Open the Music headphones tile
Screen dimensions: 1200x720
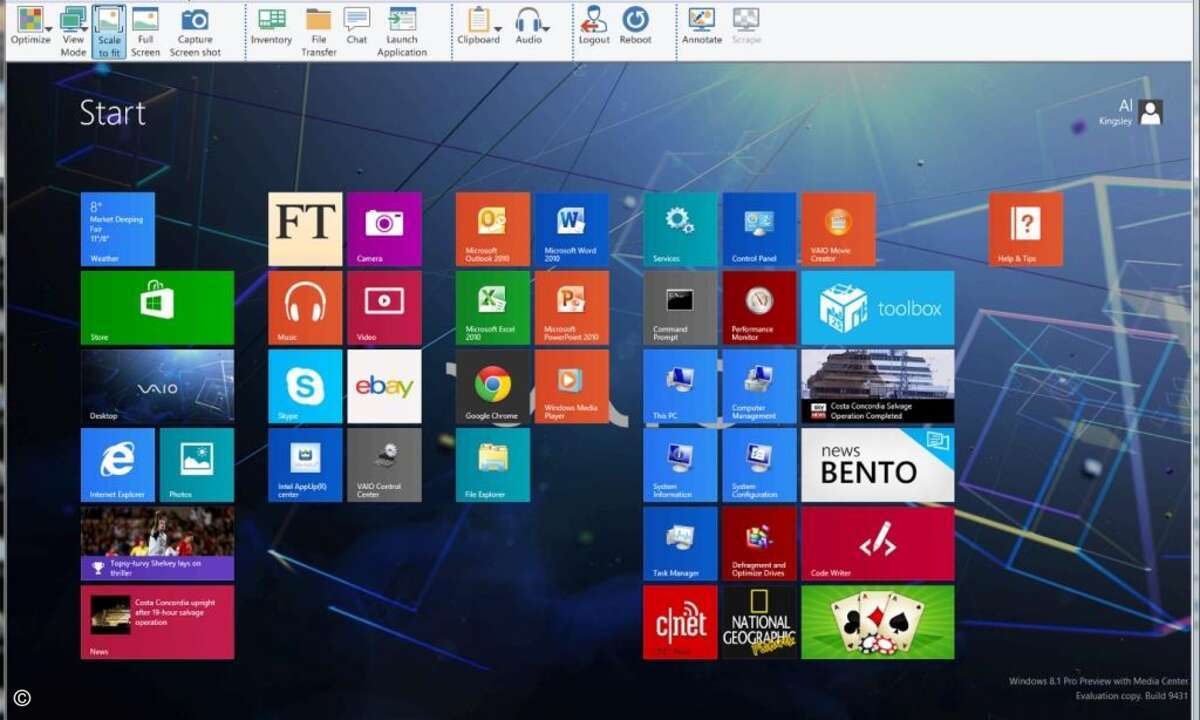(x=305, y=308)
